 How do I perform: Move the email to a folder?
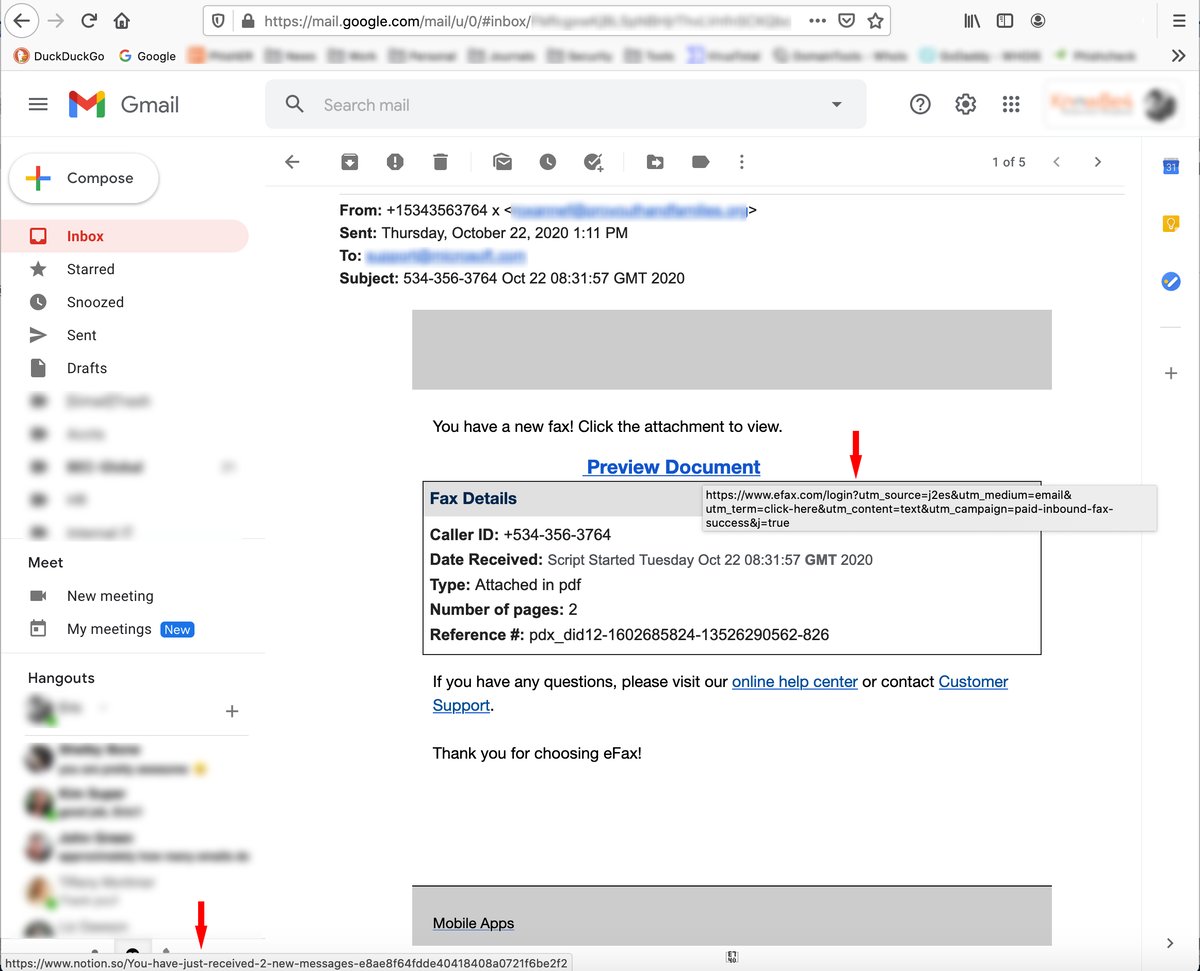[x=655, y=161]
